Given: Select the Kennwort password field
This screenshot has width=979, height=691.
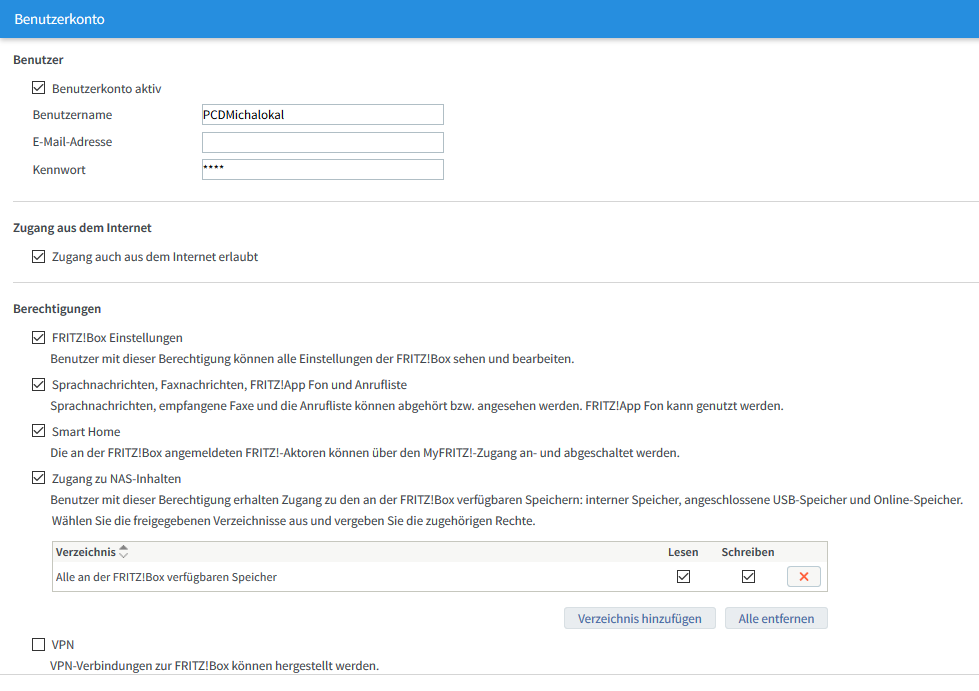Looking at the screenshot, I should [322, 170].
